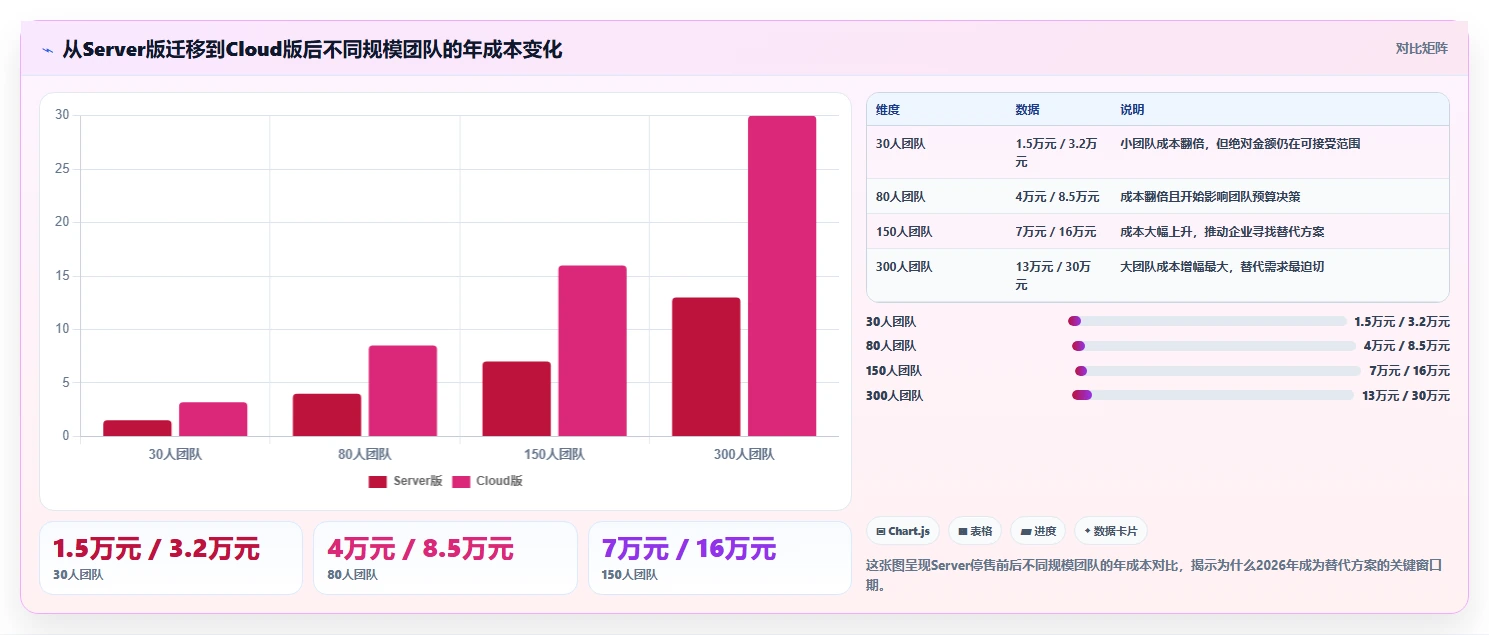Click description 大团队成本增幅最大,替代需求最迫切

[x=1222, y=267]
